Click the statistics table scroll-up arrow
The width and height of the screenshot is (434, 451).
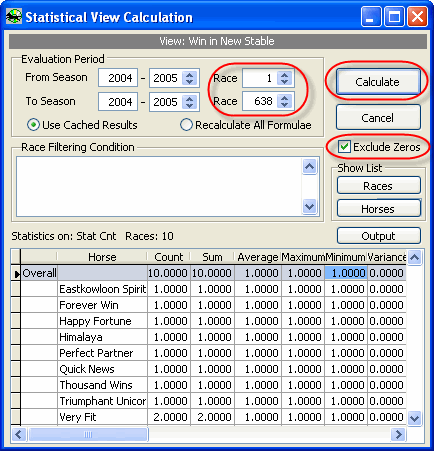[415, 257]
